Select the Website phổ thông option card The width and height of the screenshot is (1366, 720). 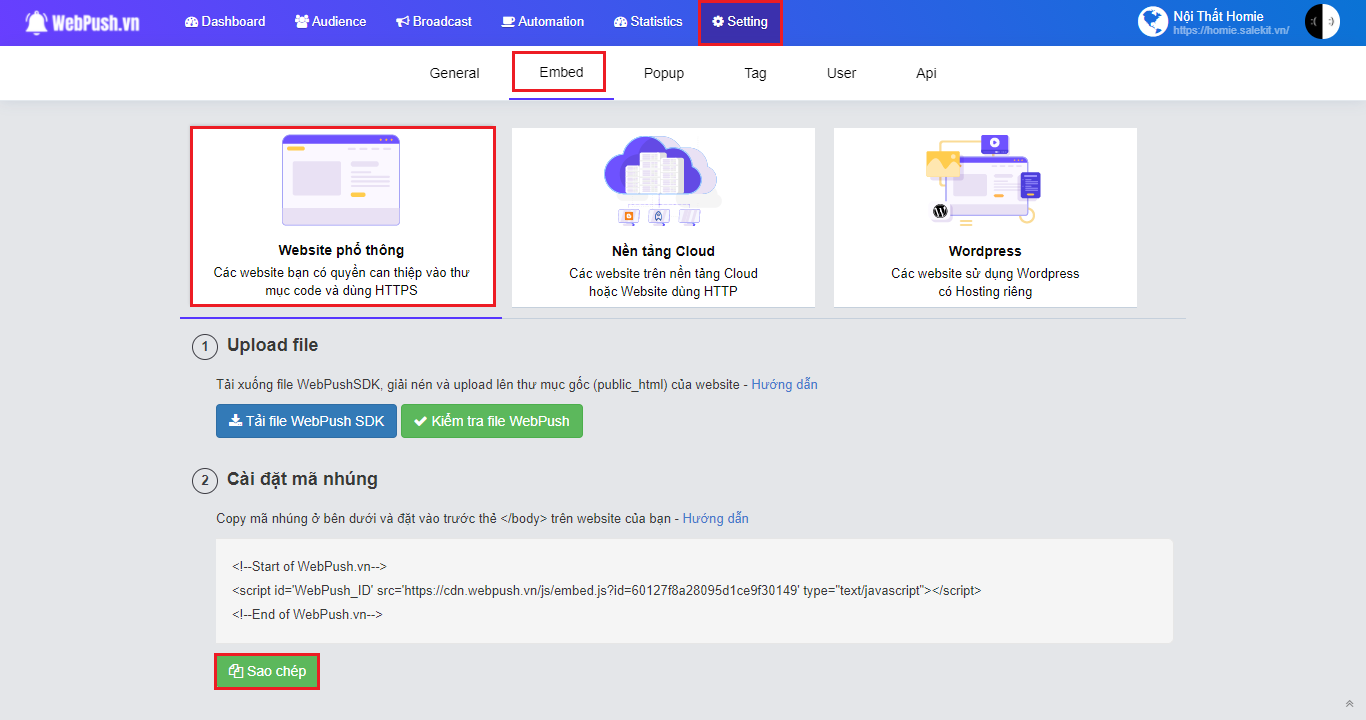pos(342,216)
